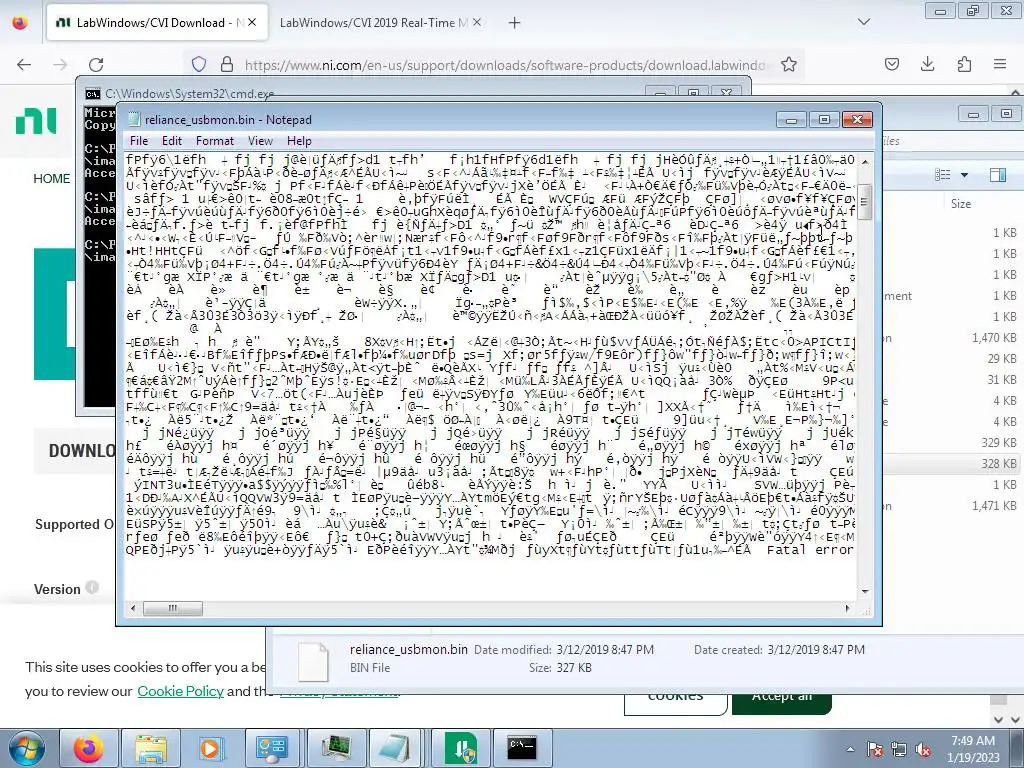This screenshot has width=1024, height=768.
Task: Click the tracking protection shield icon
Action: pyautogui.click(x=199, y=65)
